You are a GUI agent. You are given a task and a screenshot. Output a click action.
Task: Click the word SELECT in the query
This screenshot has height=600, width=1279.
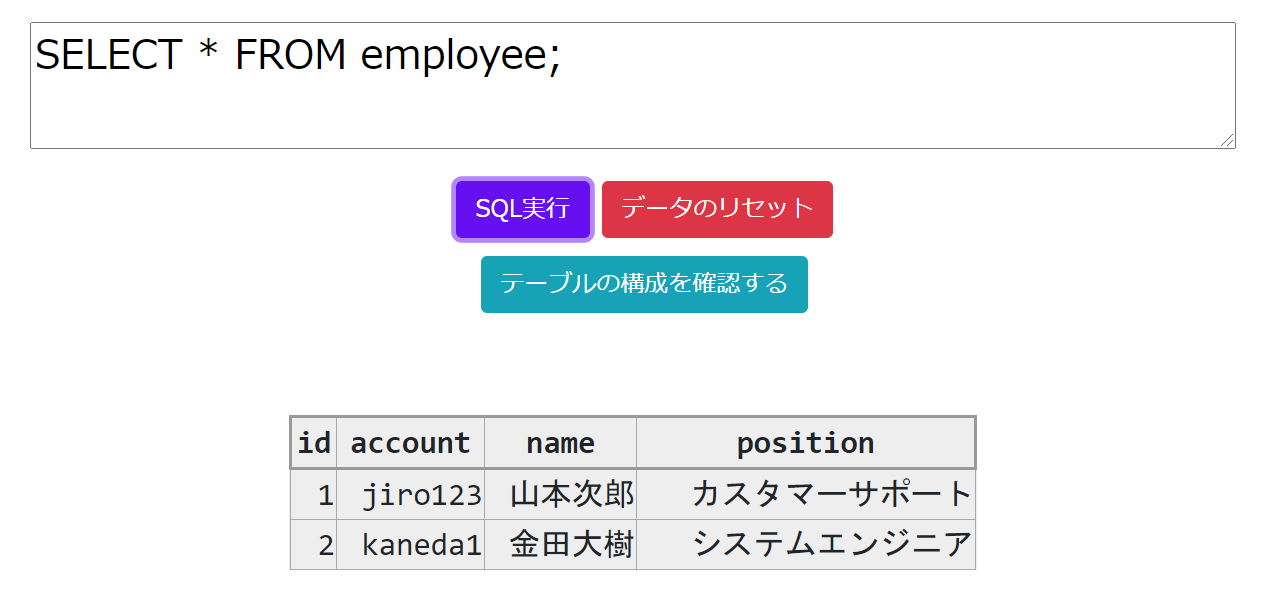108,55
